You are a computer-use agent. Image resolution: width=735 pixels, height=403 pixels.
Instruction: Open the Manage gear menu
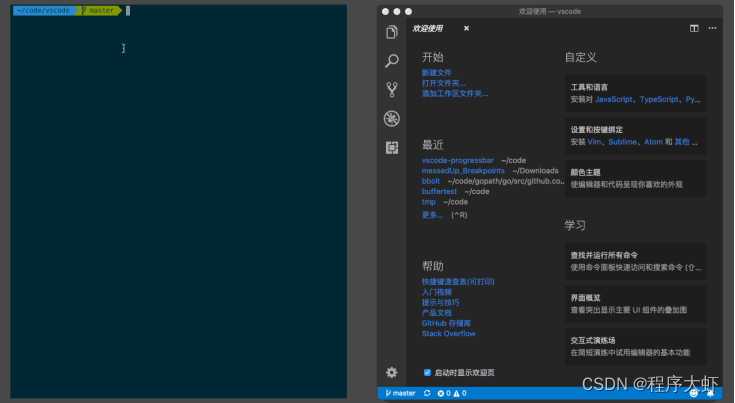(x=391, y=373)
